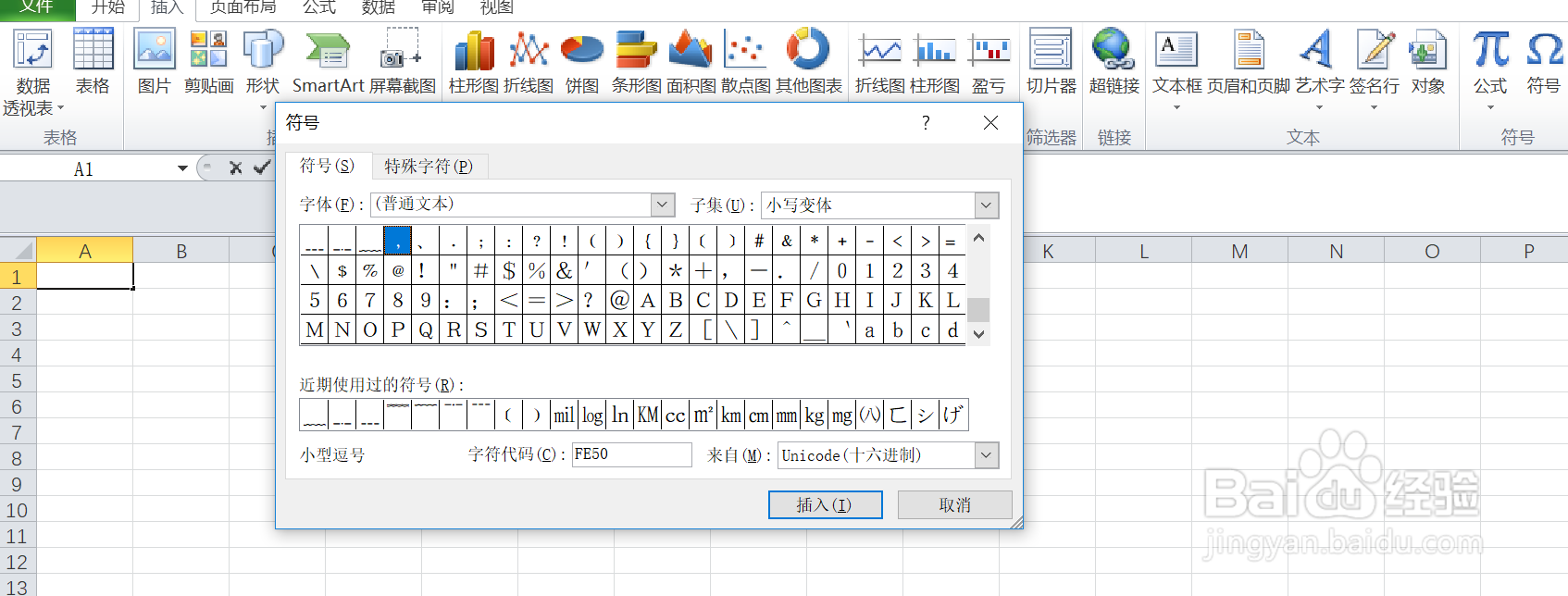This screenshot has width=1568, height=596.
Task: Open the 数据 ribbon tab
Action: click(379, 7)
